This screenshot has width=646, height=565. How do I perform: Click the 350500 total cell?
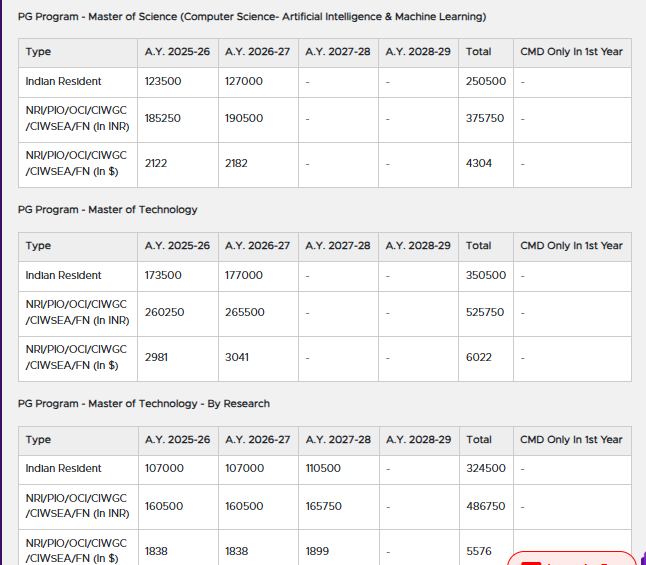[485, 275]
